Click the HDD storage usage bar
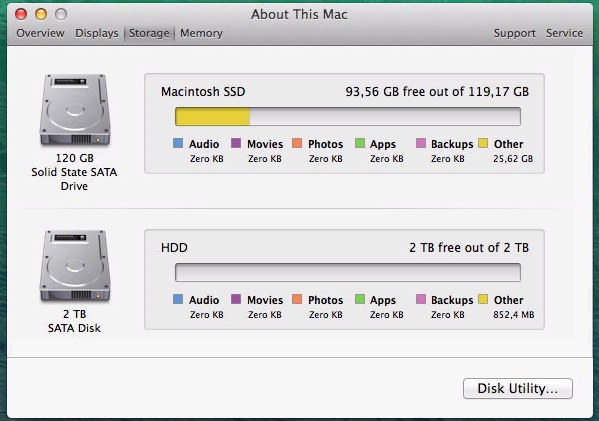 click(x=348, y=272)
